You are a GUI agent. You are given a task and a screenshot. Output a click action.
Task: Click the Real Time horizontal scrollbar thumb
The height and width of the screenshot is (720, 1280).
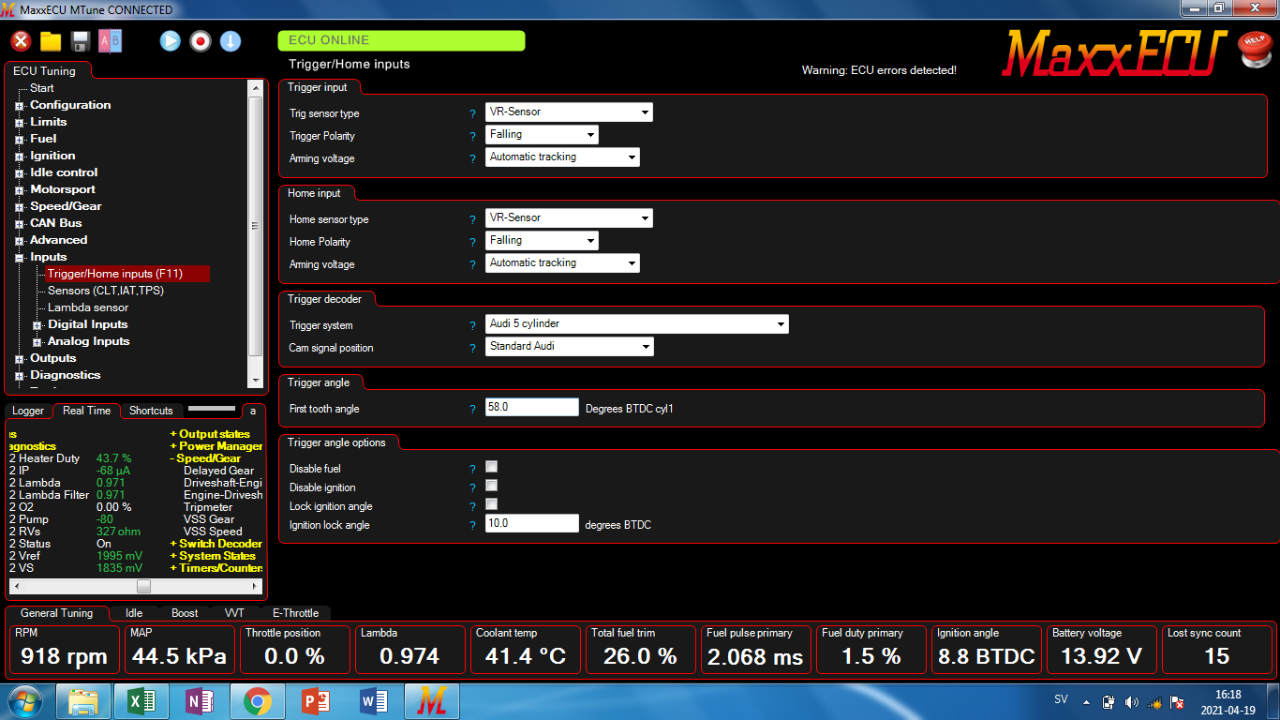[144, 587]
